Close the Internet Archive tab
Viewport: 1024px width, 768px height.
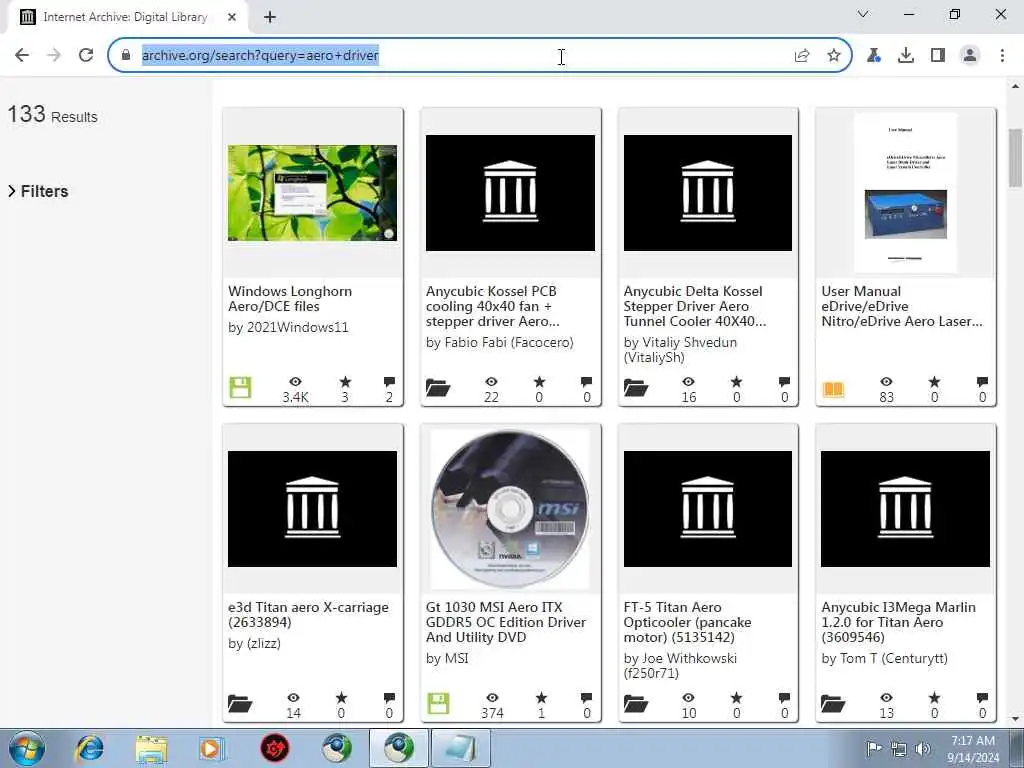coord(232,18)
